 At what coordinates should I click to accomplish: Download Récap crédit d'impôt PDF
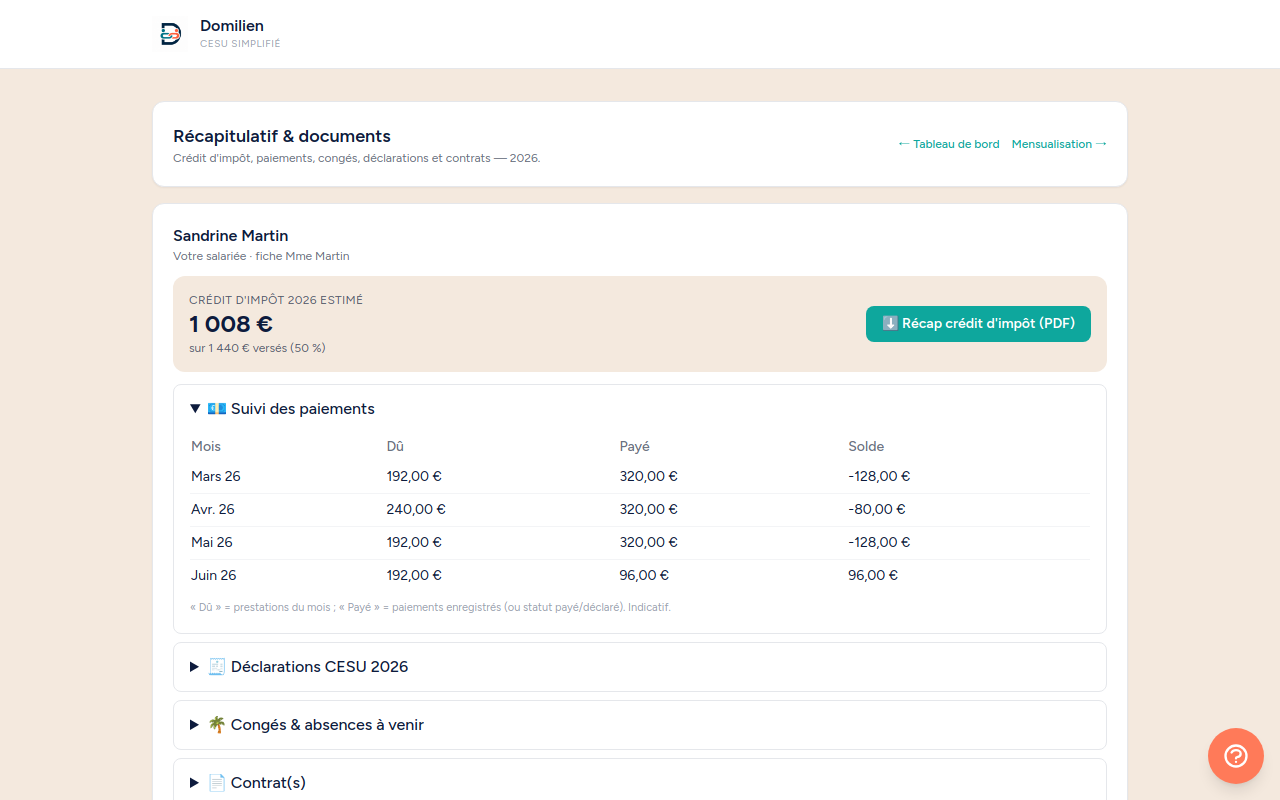[978, 324]
